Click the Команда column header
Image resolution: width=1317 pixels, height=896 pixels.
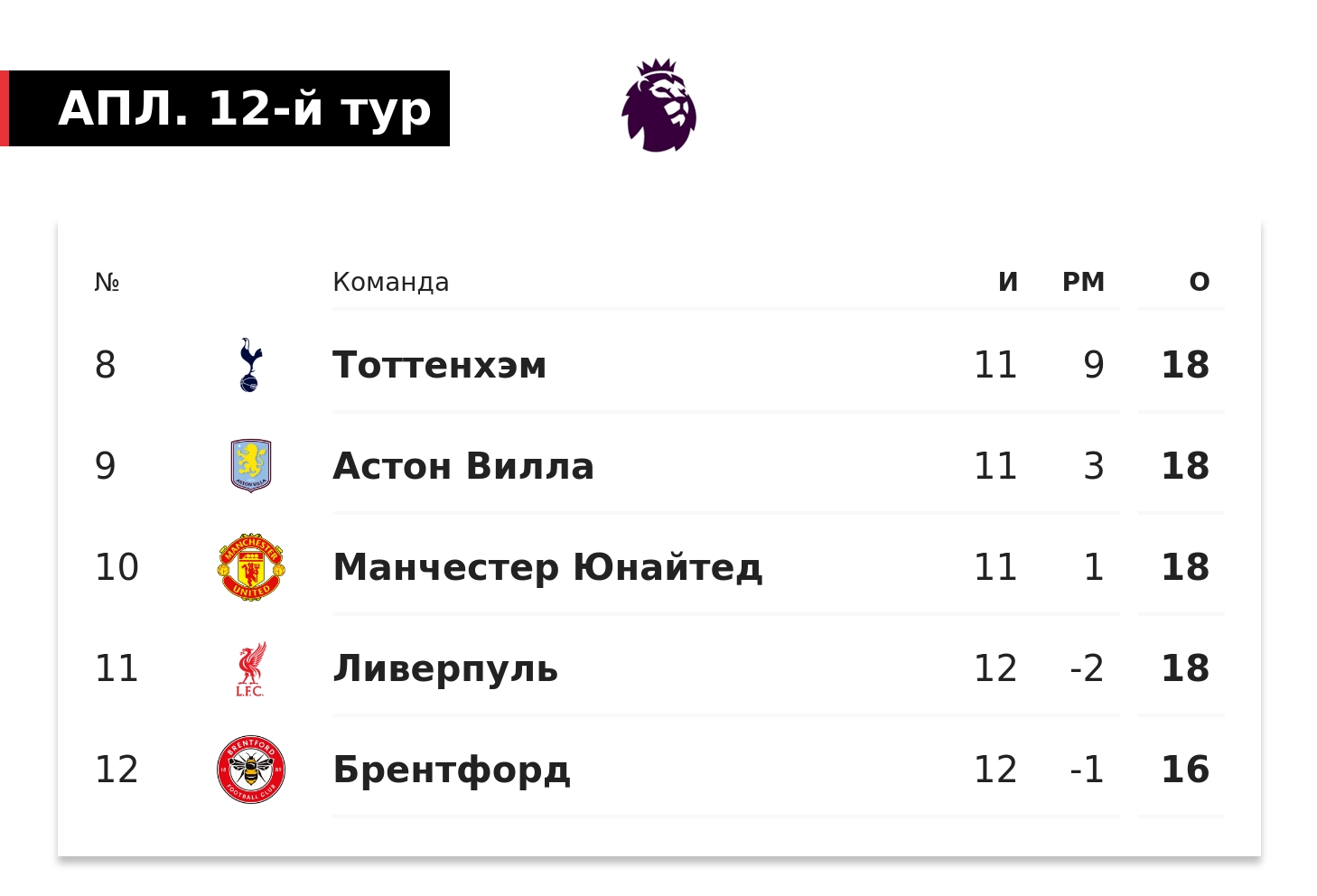(x=390, y=282)
